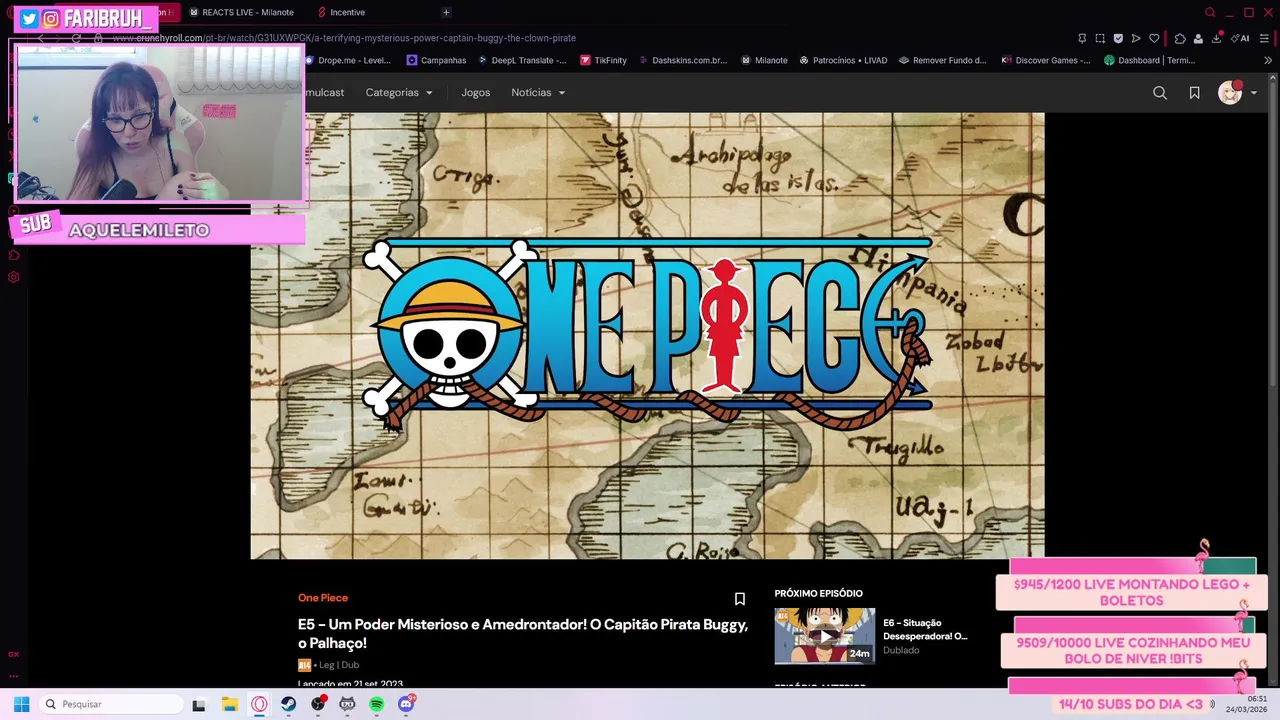Open the browser extensions cube icon
Screen dimensions: 1280x720
[1180, 38]
